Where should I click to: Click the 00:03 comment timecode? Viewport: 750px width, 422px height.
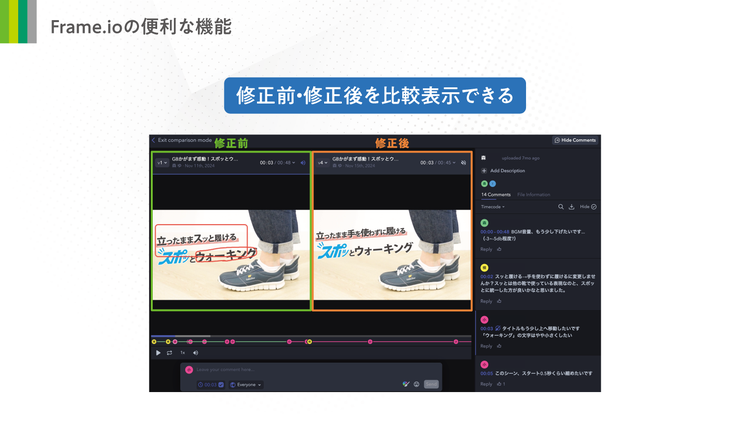click(486, 329)
